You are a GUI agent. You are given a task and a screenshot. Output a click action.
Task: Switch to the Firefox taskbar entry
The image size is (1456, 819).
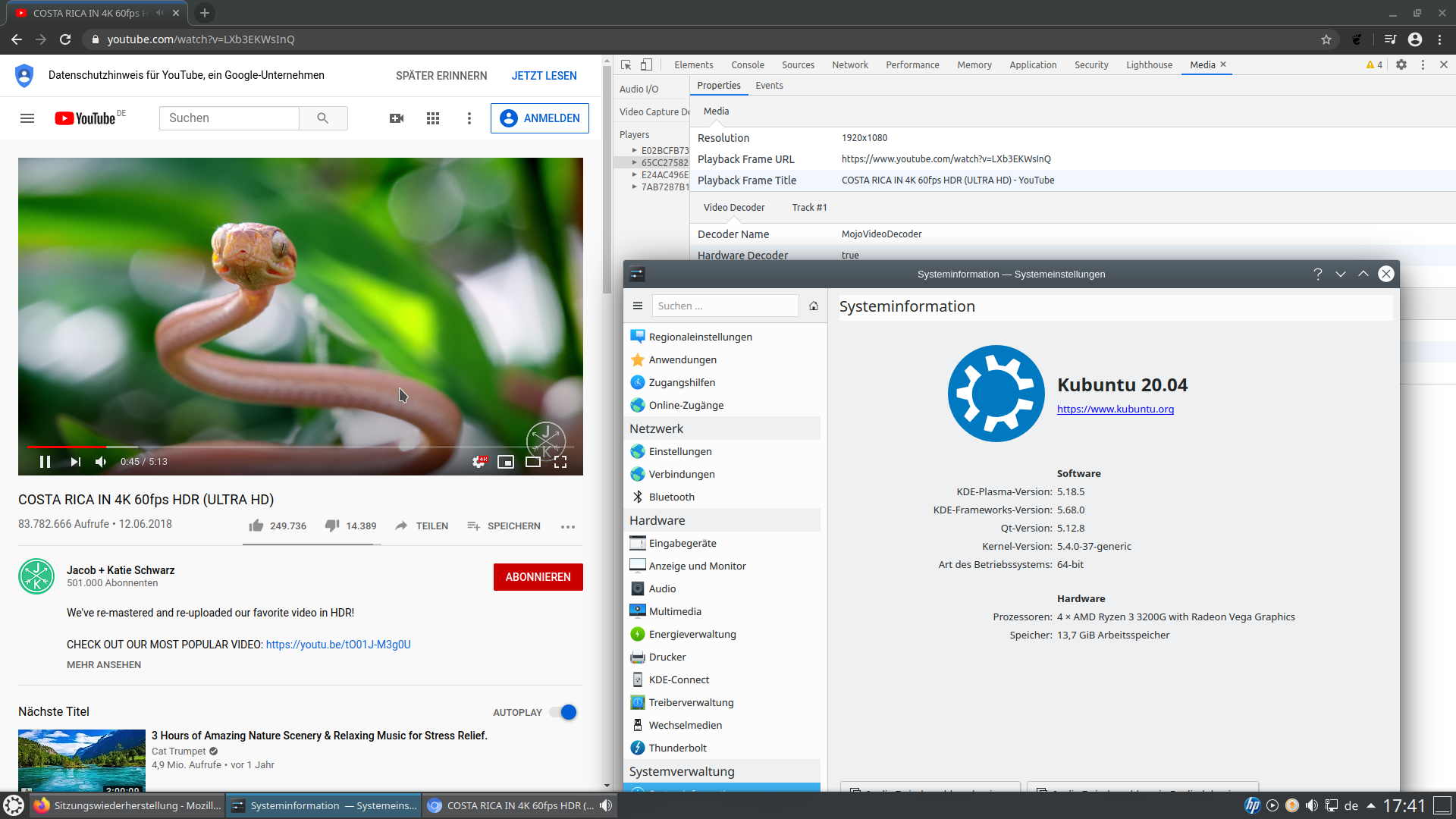point(127,806)
